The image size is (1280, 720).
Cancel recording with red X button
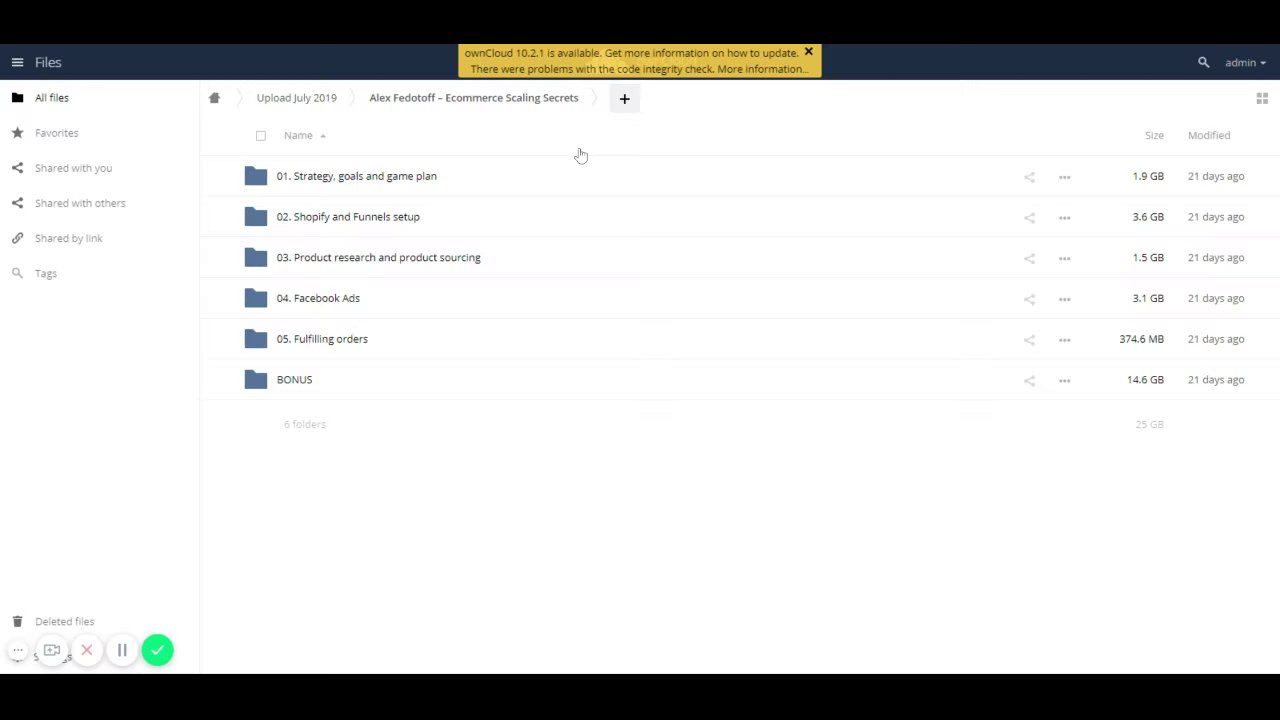87,650
